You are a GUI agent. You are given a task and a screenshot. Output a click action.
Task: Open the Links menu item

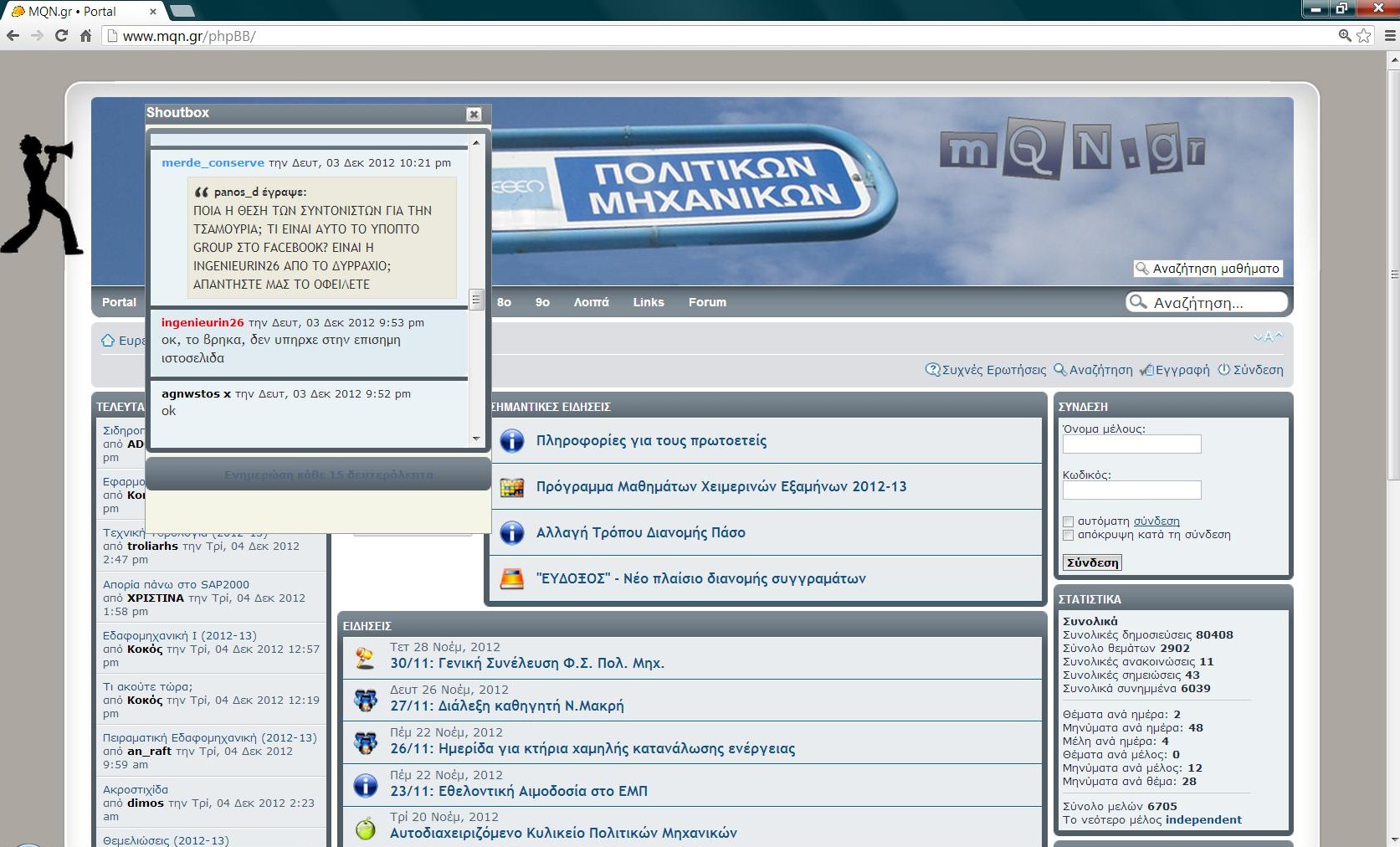click(648, 302)
